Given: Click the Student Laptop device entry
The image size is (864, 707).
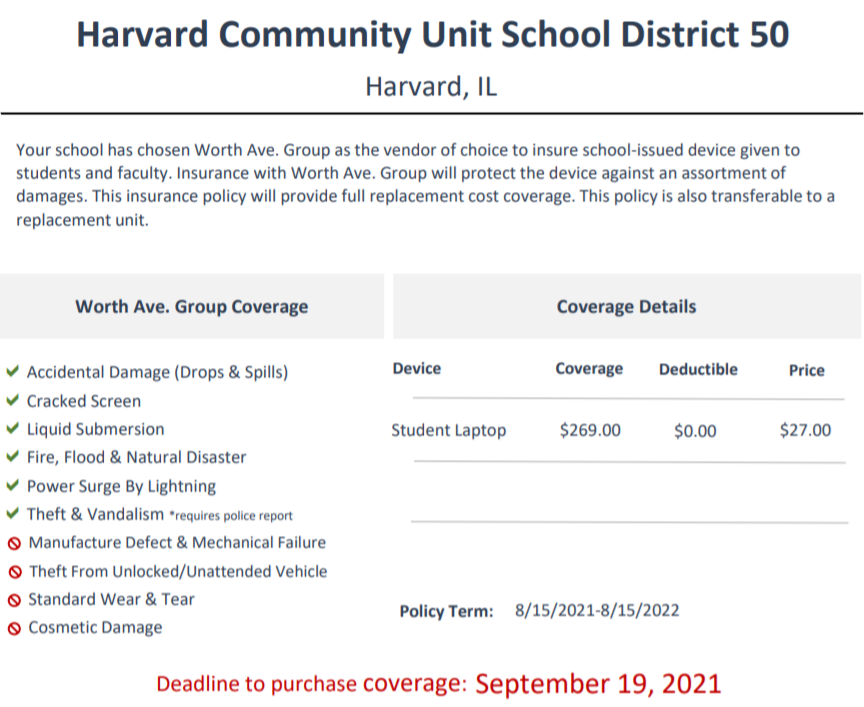Looking at the screenshot, I should [449, 430].
